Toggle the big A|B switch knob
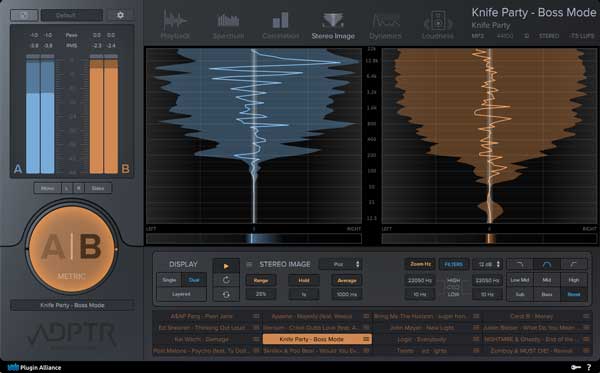The width and height of the screenshot is (600, 373). click(x=72, y=249)
